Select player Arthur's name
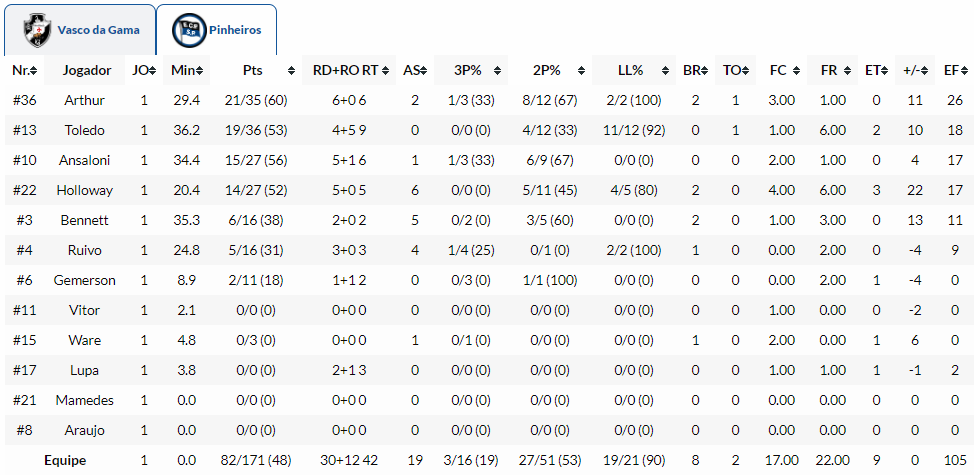Viewport: 974px width, 475px height. (x=84, y=101)
